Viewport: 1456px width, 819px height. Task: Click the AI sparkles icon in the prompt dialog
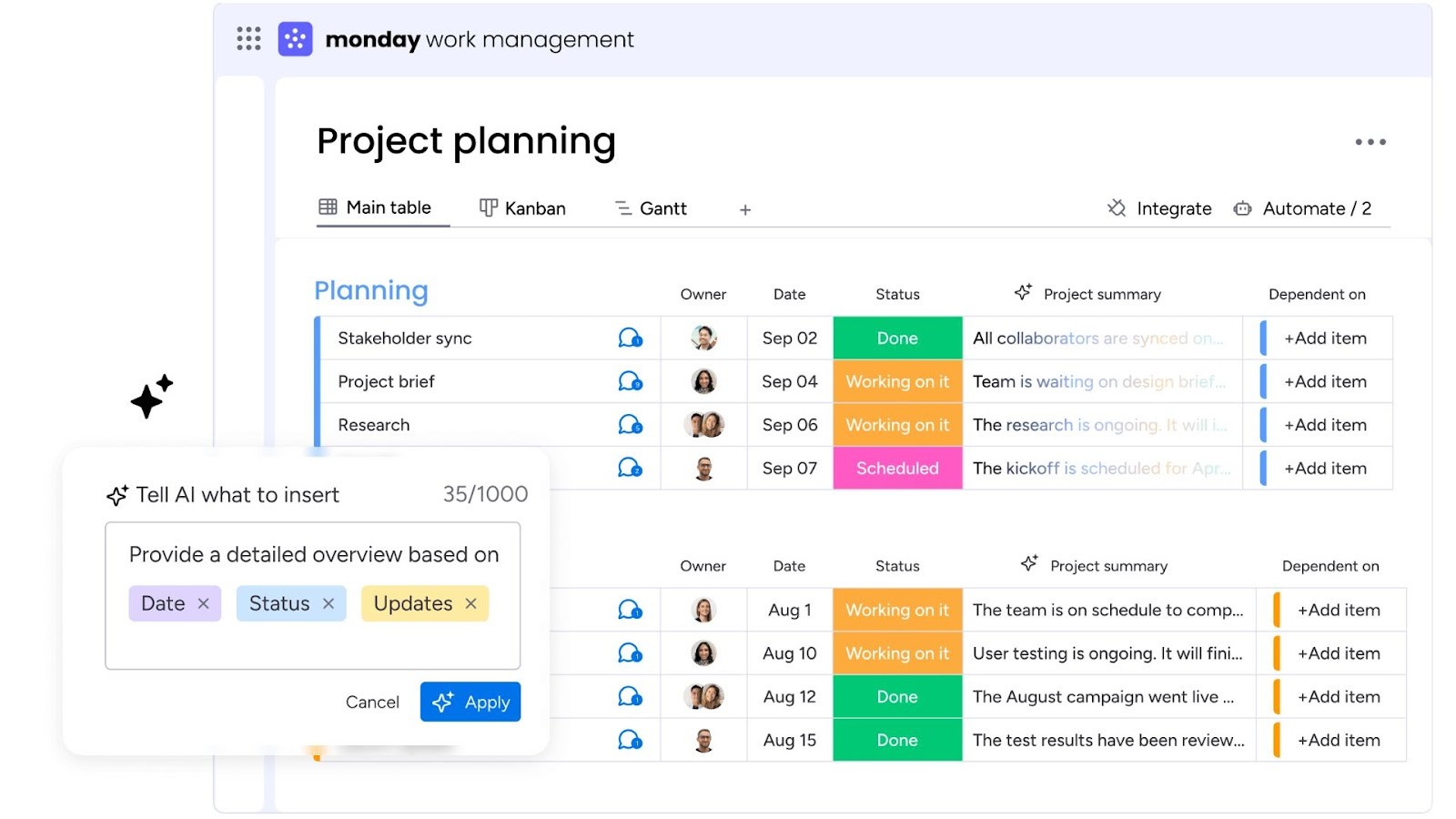click(116, 495)
